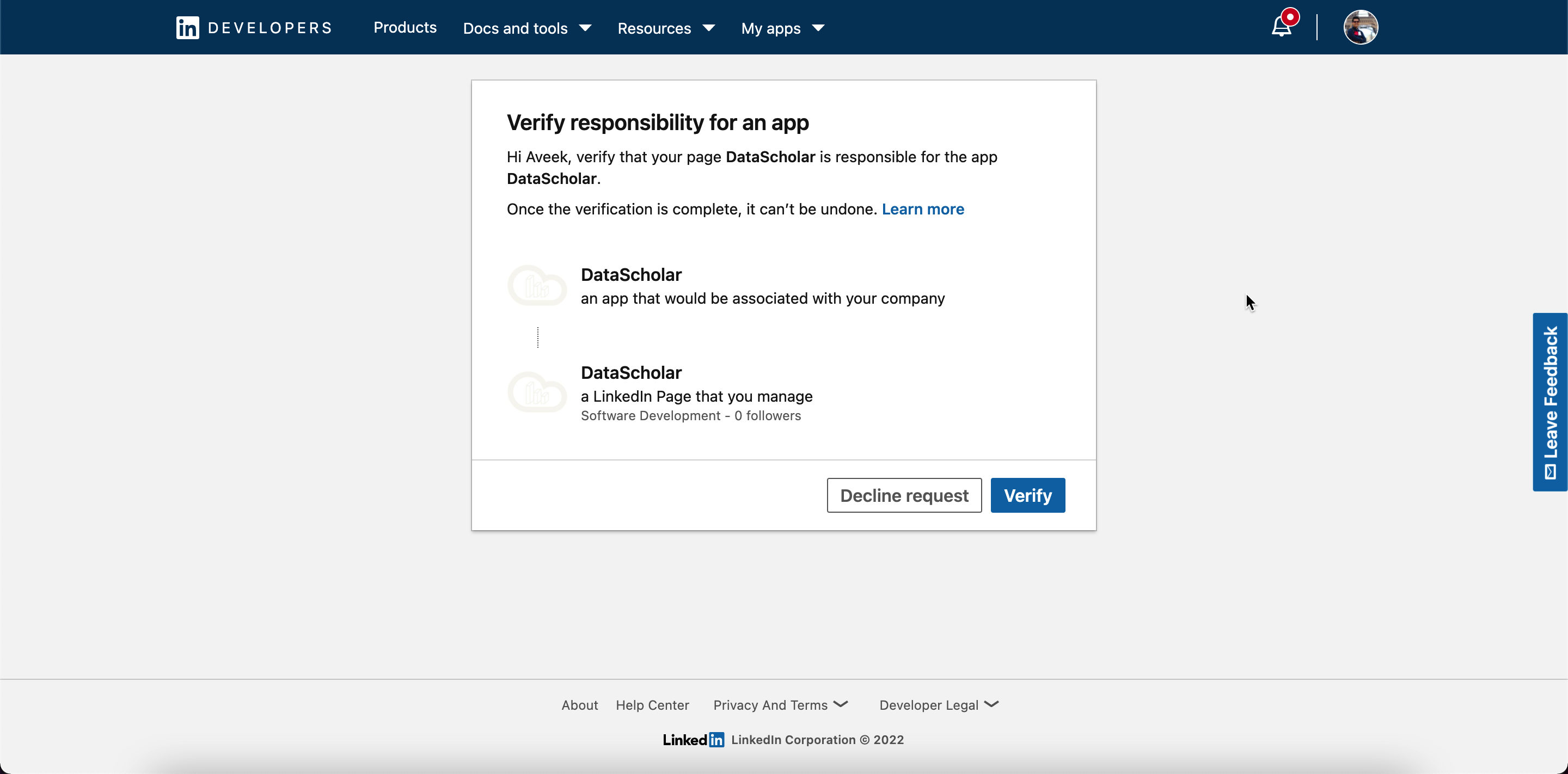Click the red notification badge dot
The height and width of the screenshot is (774, 1568).
1290,17
